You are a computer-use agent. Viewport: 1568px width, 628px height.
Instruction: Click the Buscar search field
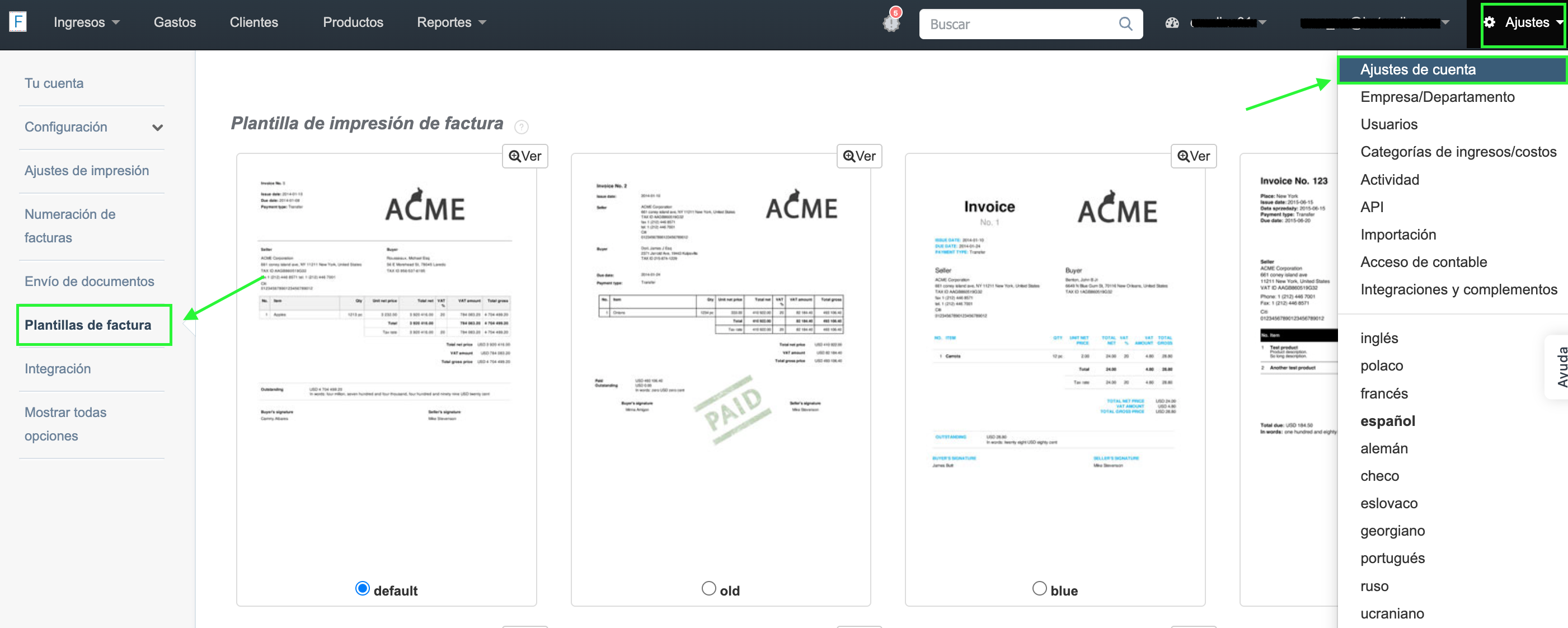(x=1030, y=24)
